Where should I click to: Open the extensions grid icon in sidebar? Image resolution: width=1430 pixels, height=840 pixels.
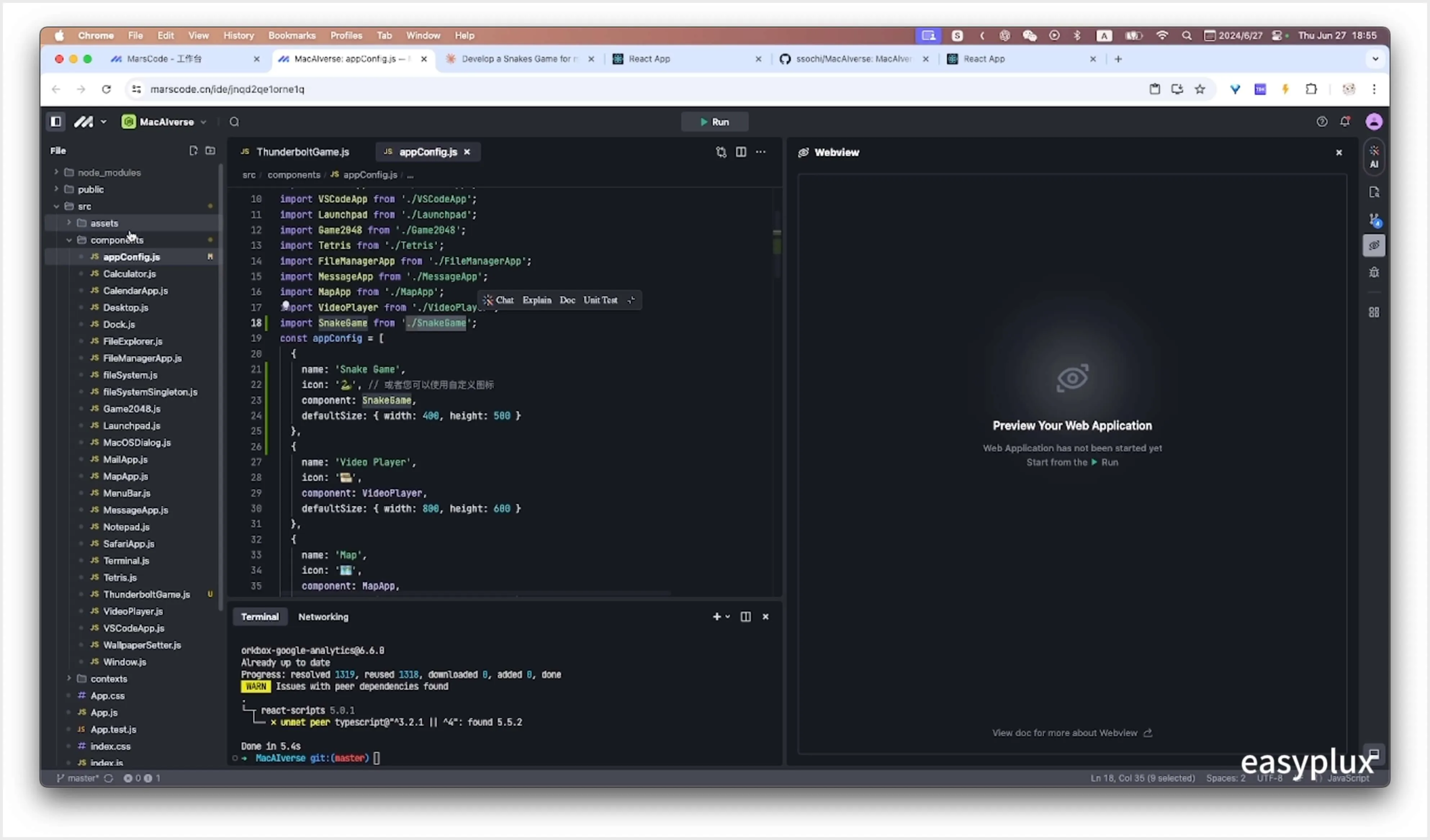tap(1375, 312)
